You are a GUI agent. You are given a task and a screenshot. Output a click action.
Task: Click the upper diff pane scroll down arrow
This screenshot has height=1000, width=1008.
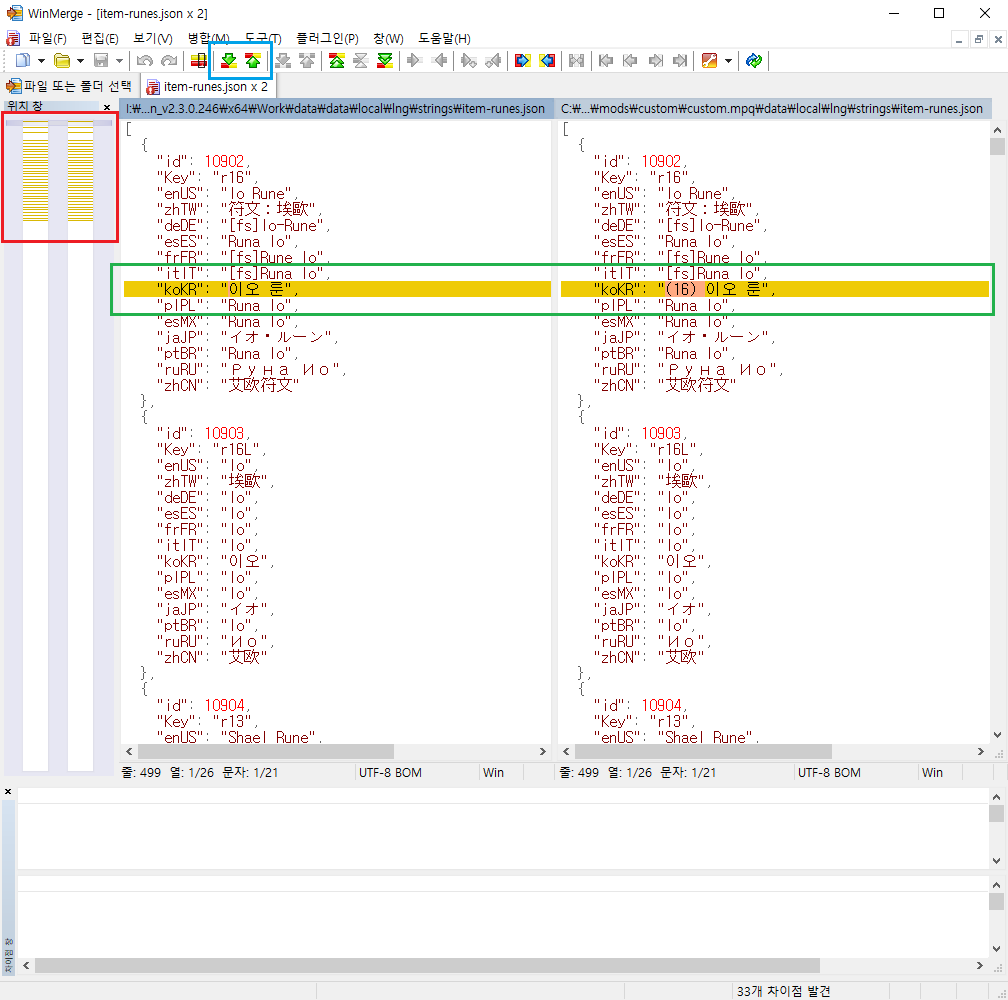997,861
